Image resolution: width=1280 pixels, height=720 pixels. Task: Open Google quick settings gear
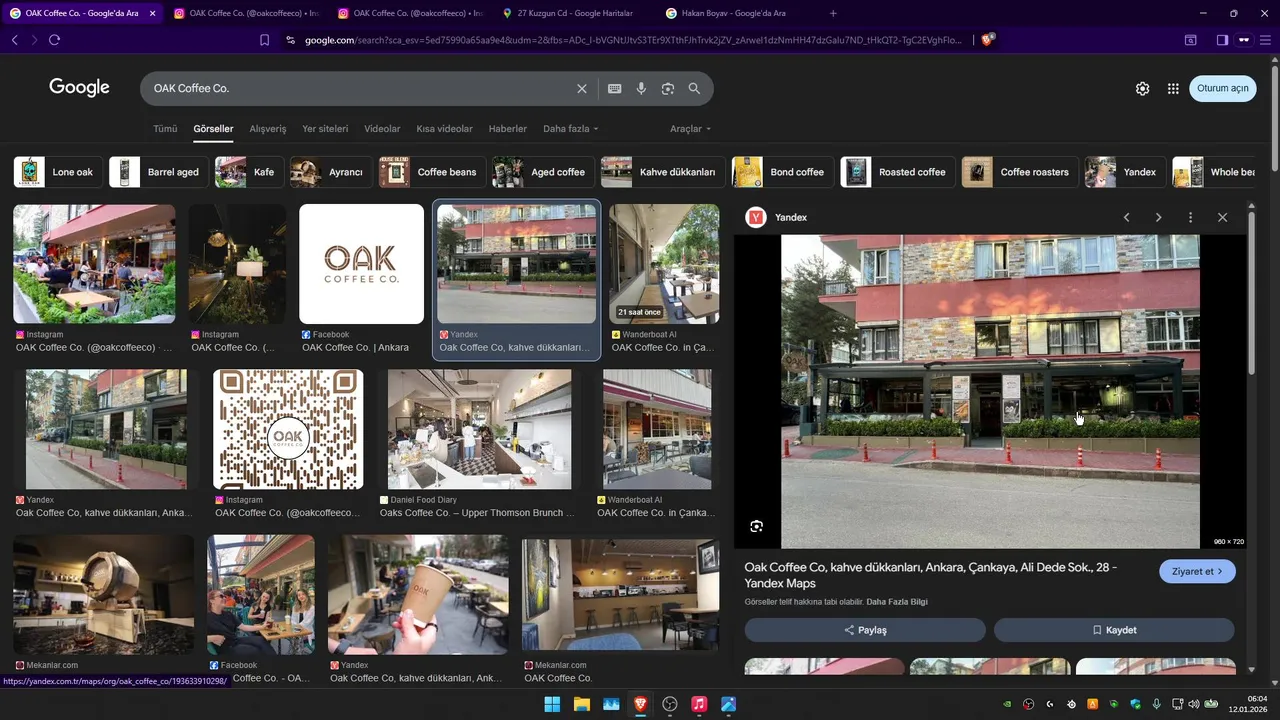[x=1142, y=88]
